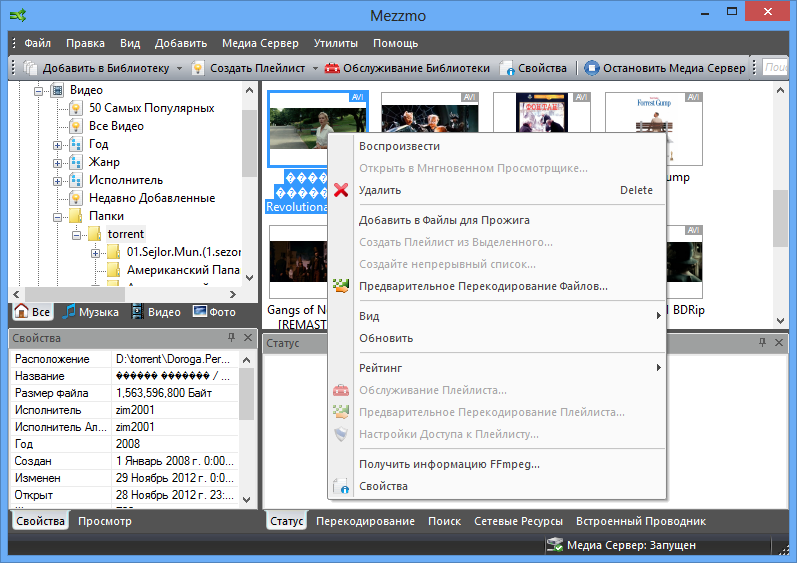The image size is (797, 563).
Task: Switch to the Перекодирование tab
Action: point(365,521)
